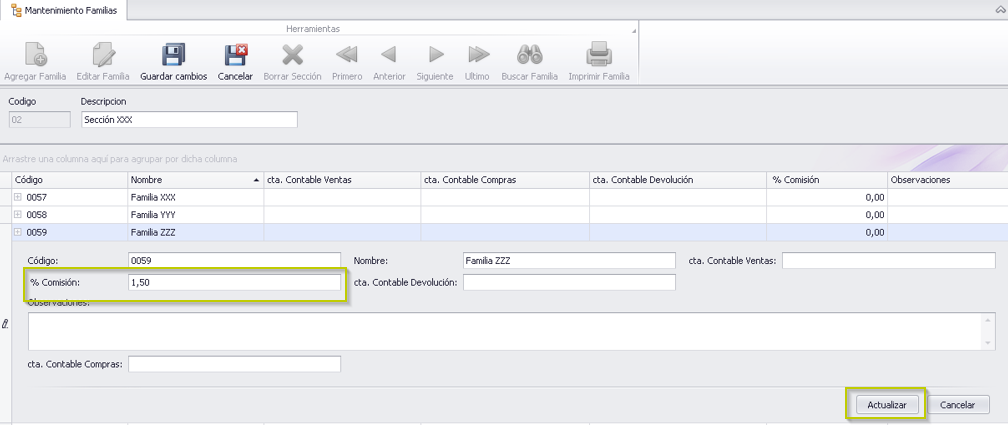Select the Familia XXX cell
This screenshot has width=1008, height=425.
tap(196, 198)
